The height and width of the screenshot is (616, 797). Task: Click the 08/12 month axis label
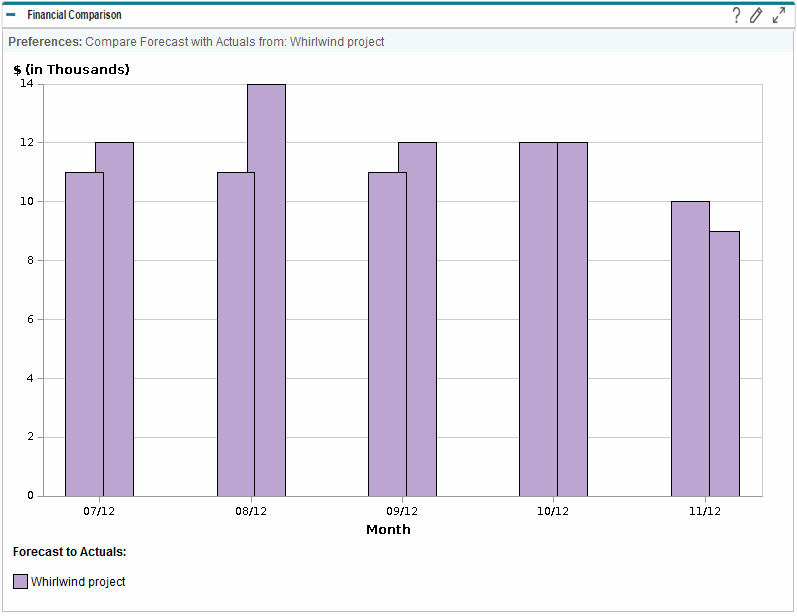(251, 511)
